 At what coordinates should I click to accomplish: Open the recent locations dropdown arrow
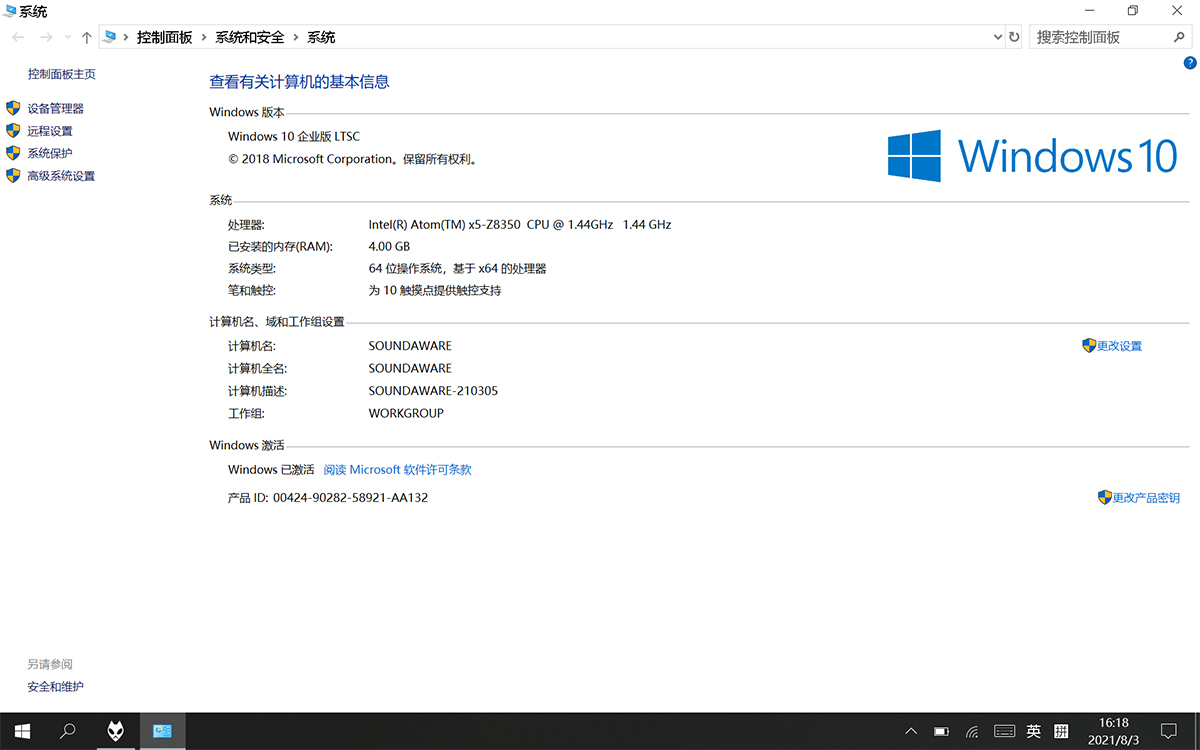(68, 37)
